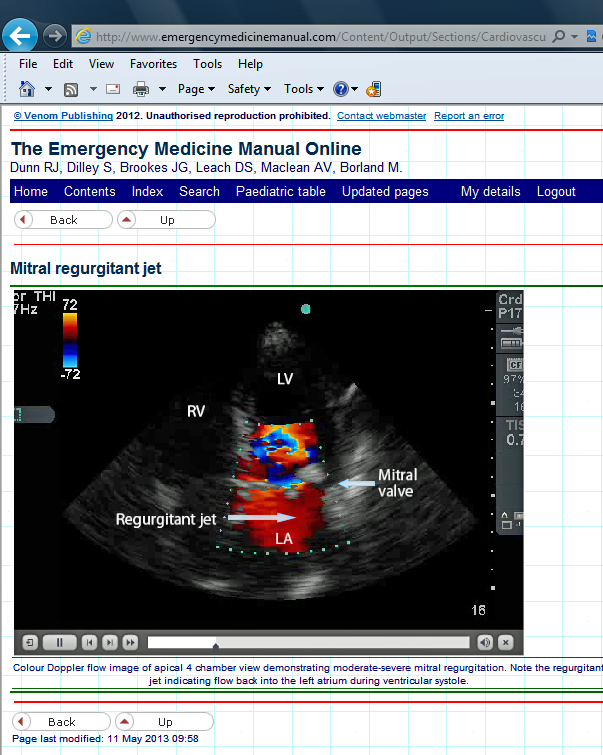Screen dimensions: 603x755
Task: Click the Home toolbar icon
Action: click(27, 89)
